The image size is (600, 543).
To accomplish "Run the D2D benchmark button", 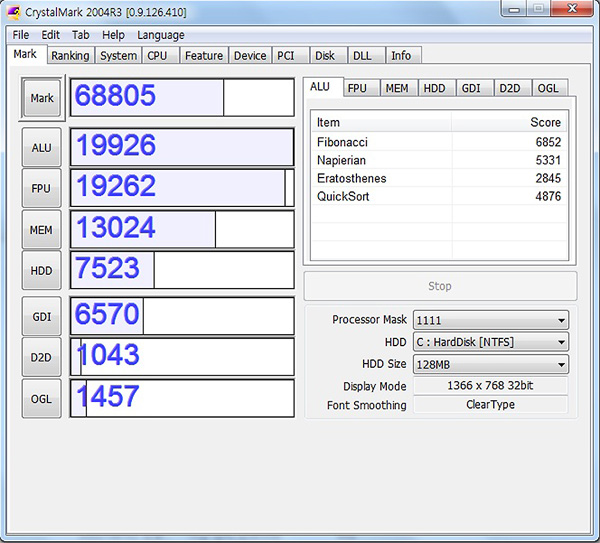I will 41,357.
